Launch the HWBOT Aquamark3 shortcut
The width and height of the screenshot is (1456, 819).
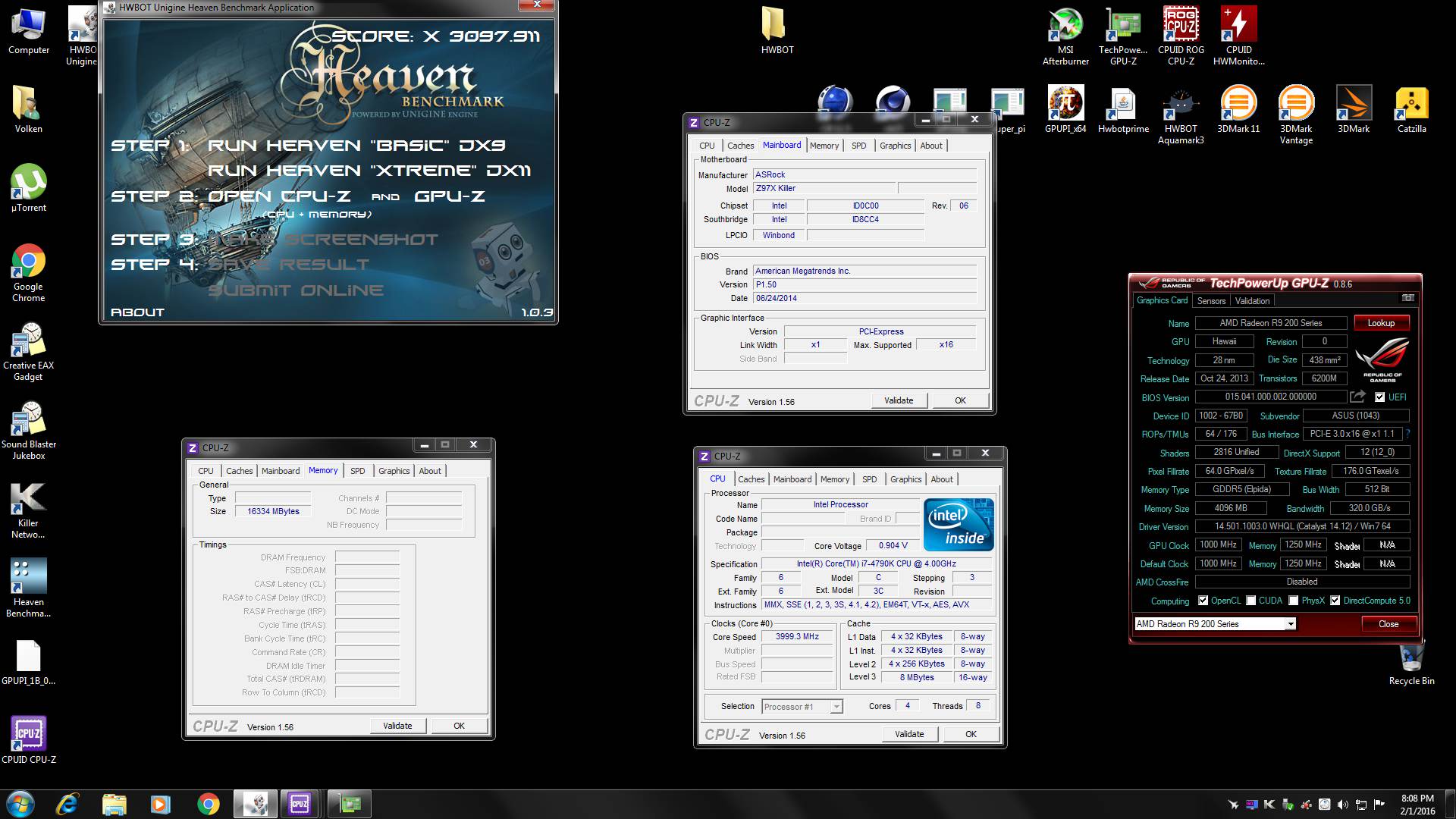click(x=1181, y=115)
